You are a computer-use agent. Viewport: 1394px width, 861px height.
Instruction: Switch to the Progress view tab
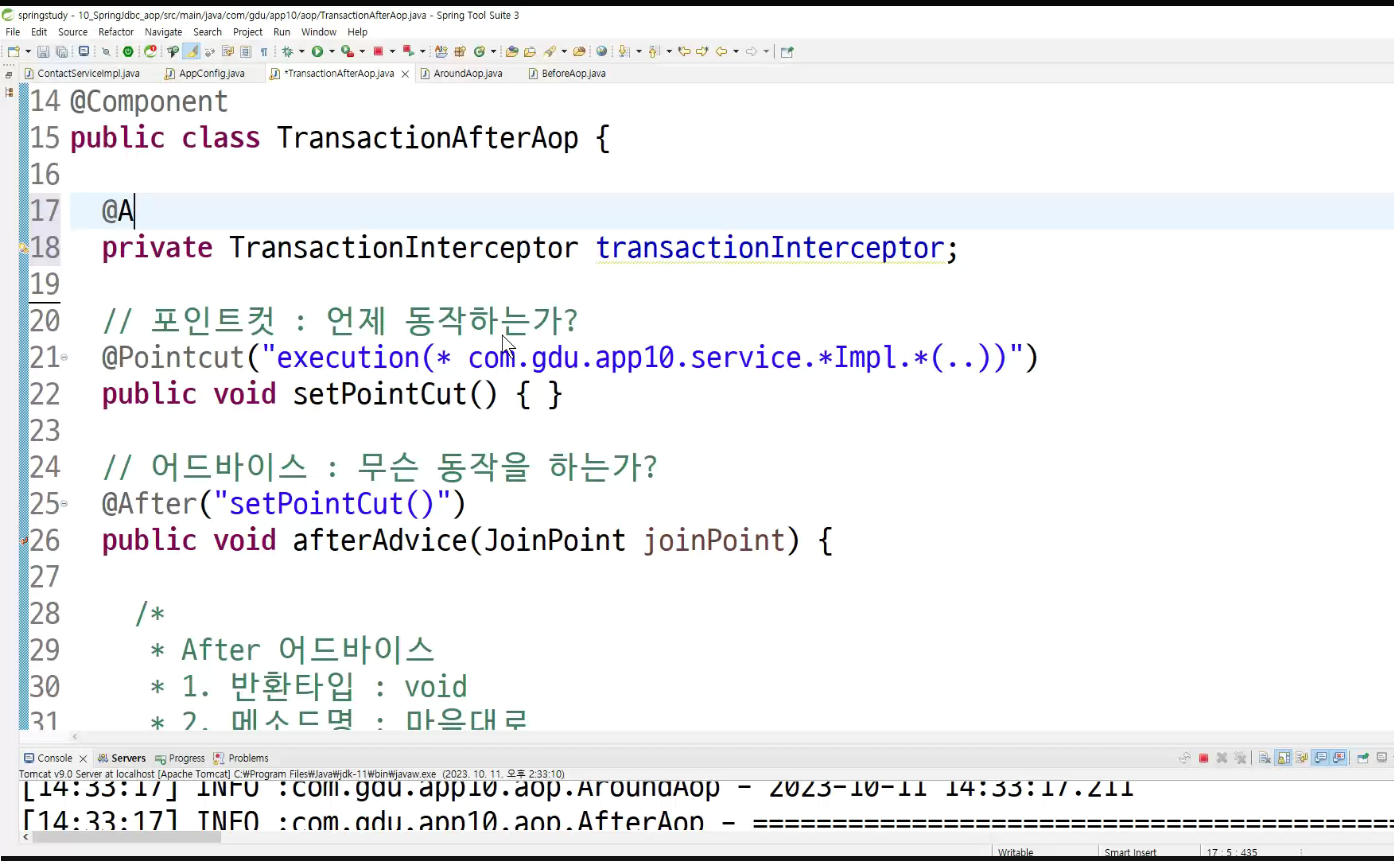click(180, 758)
